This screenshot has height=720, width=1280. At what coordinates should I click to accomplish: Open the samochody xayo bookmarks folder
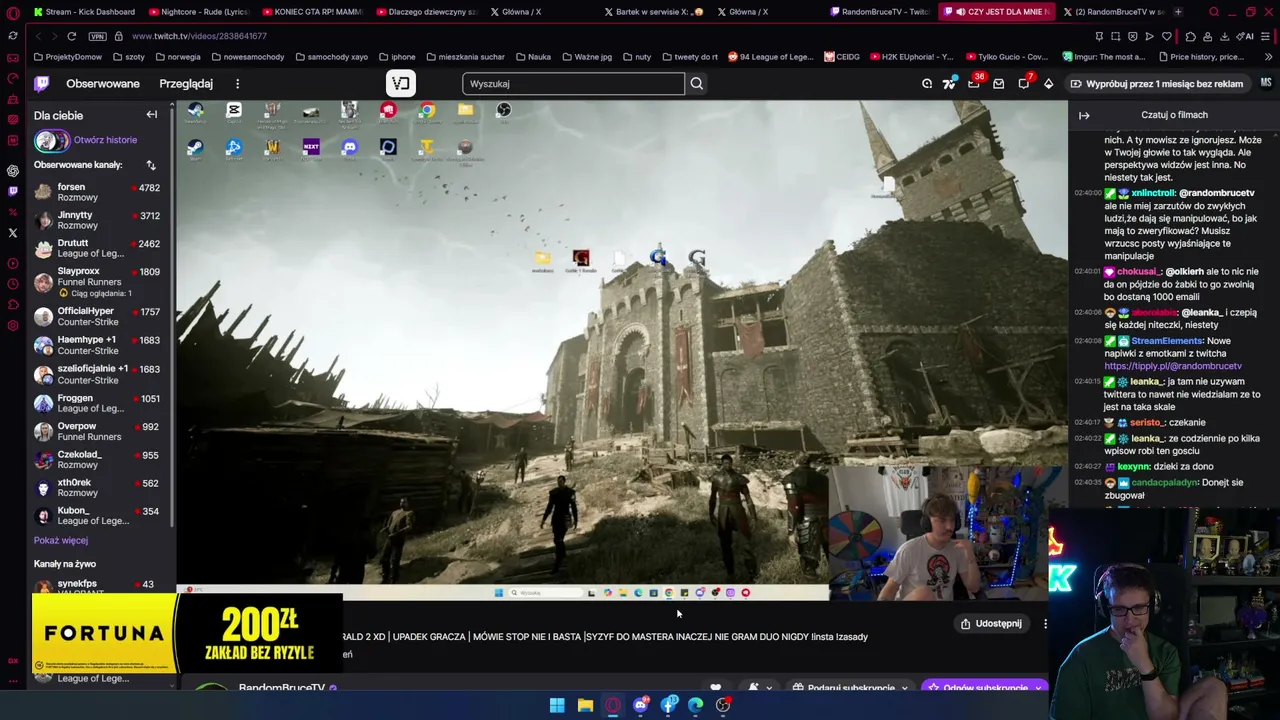point(331,57)
